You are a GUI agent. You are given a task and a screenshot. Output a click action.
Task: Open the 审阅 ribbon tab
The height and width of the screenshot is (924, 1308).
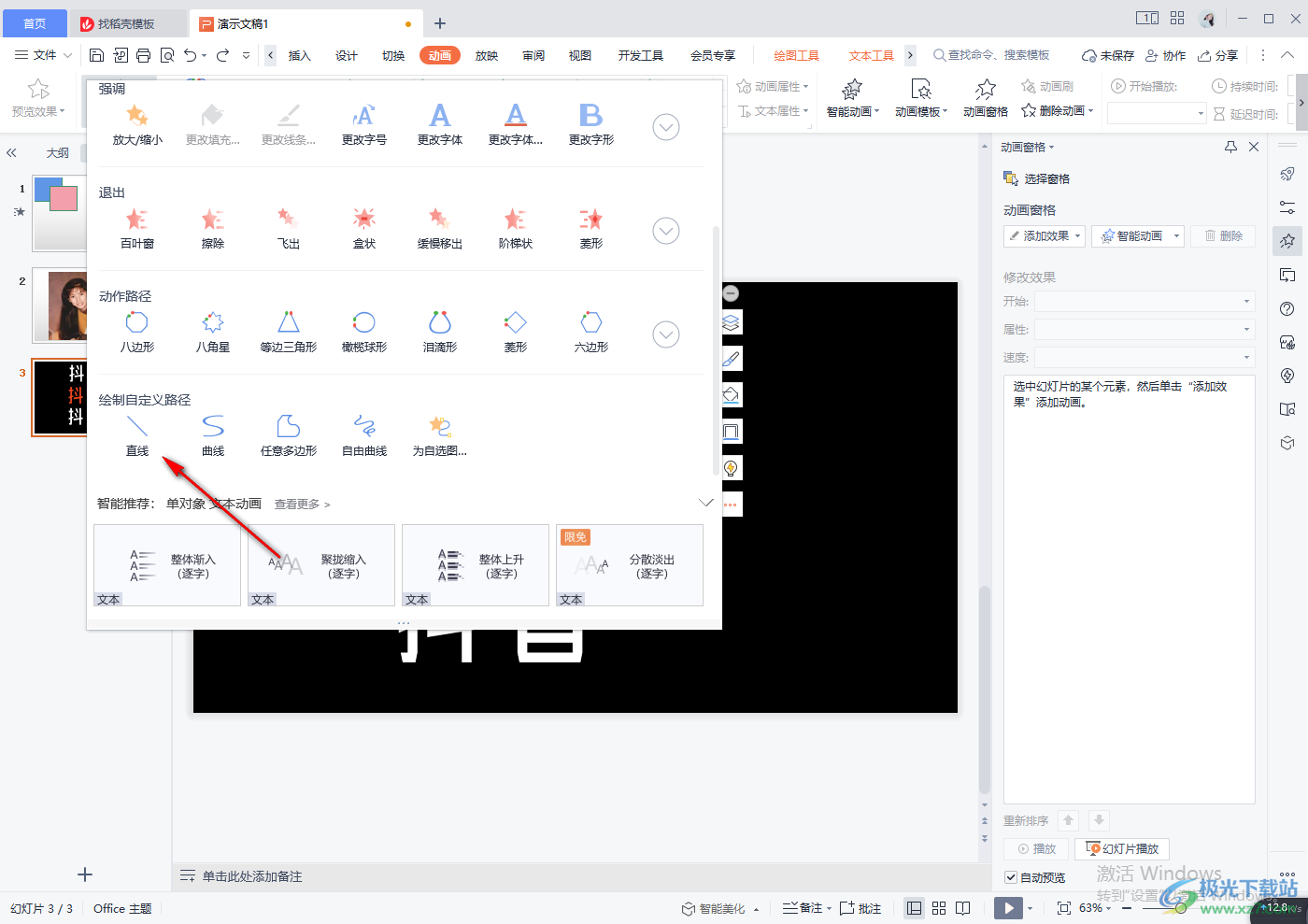coord(533,56)
